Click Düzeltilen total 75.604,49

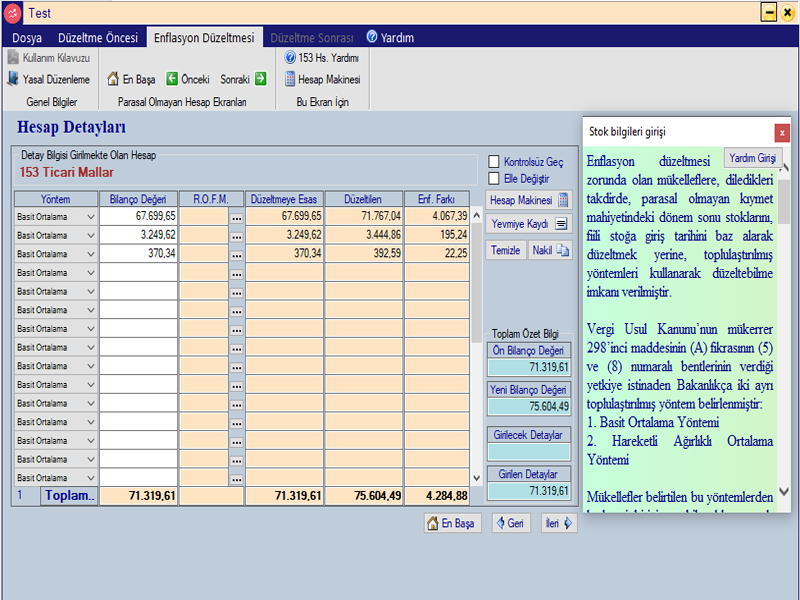364,496
